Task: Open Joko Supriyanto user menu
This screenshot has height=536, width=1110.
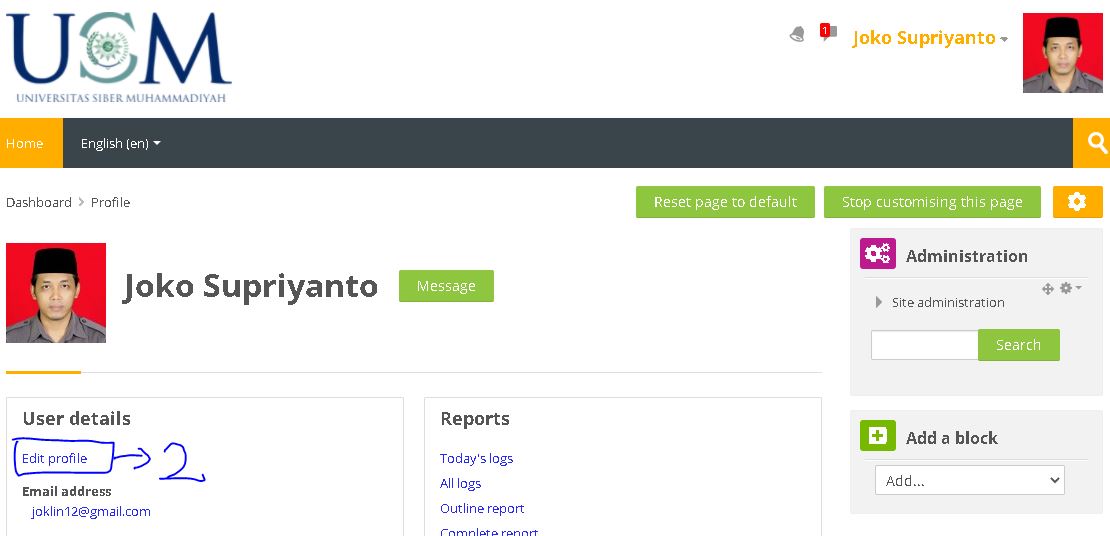Action: (x=929, y=38)
